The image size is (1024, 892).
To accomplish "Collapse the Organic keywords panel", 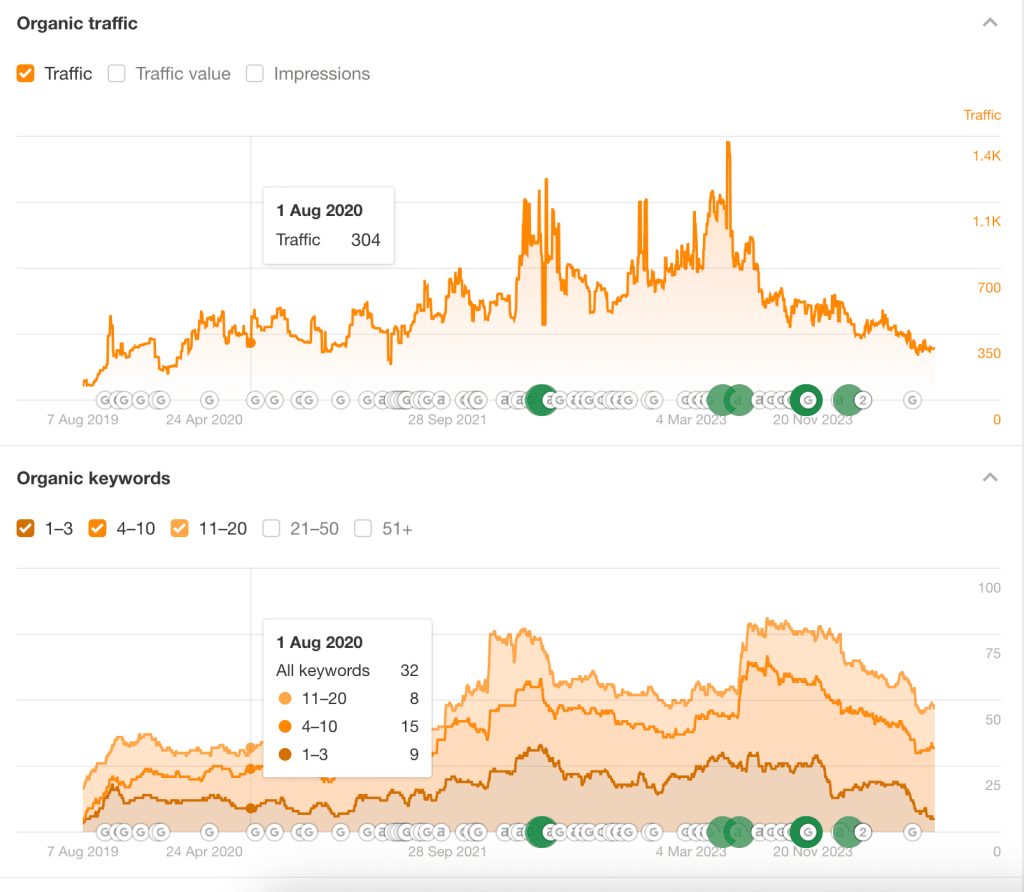I will point(989,476).
